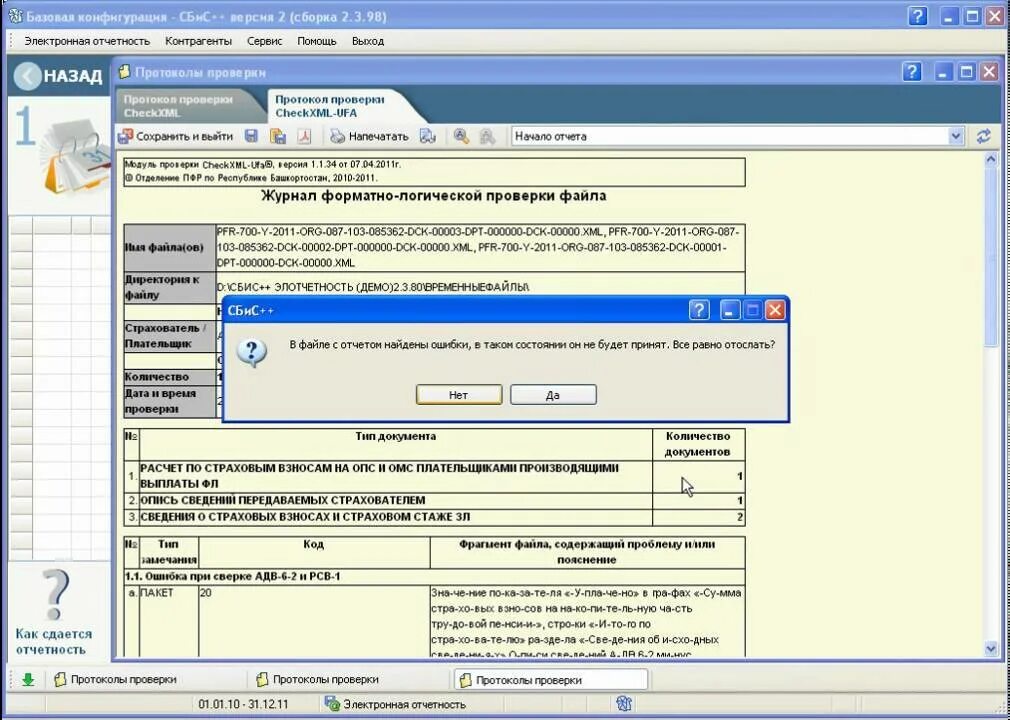The image size is (1010, 720).
Task: Click the Фрагмент файла column header
Action: [x=587, y=552]
